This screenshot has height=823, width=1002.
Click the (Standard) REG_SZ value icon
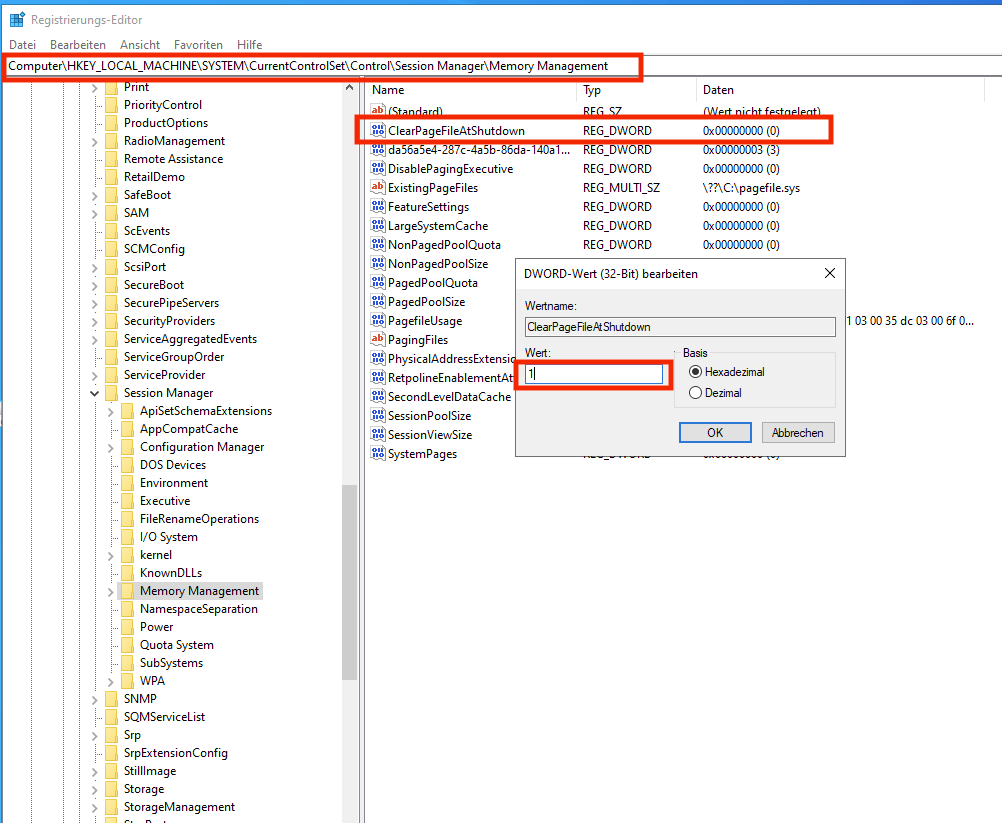(379, 109)
